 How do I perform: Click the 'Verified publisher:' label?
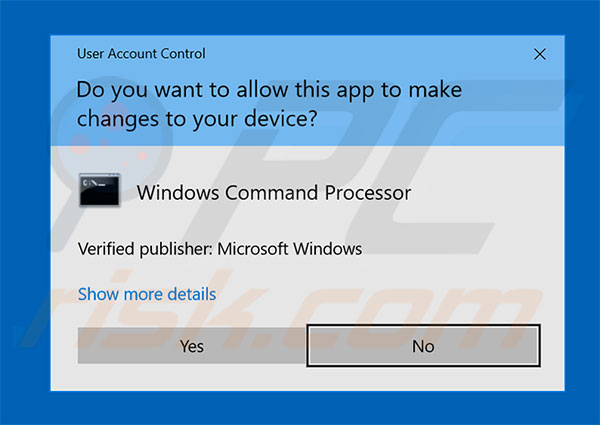pos(145,249)
